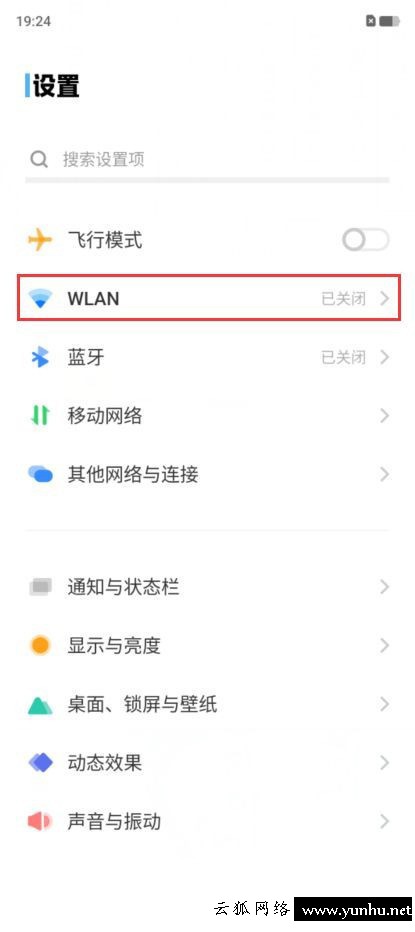Tap the green 桌面、锁屏与壁纸 icon
The image size is (415, 932).
pos(40,705)
